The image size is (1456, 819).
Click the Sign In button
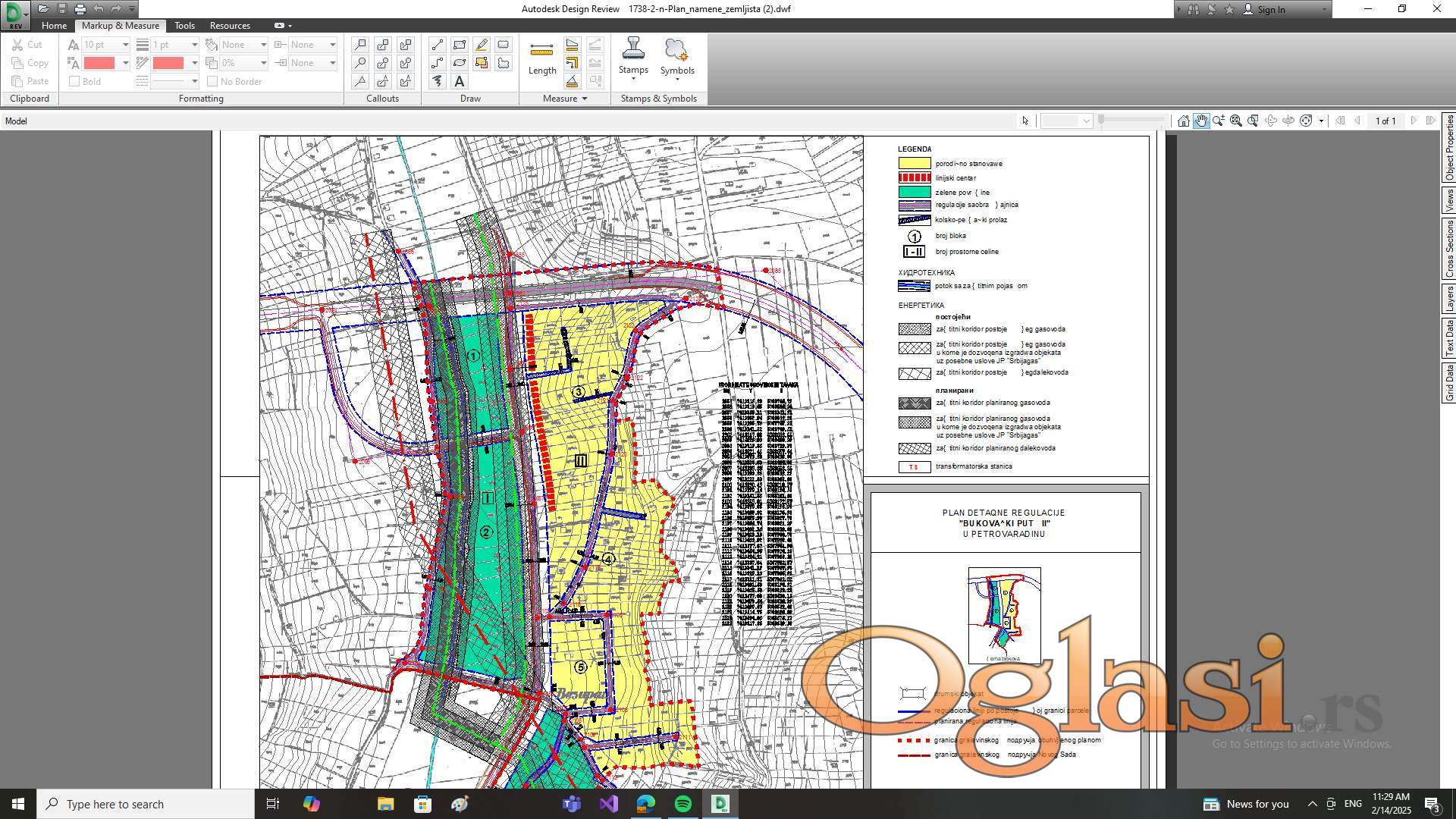point(1270,9)
